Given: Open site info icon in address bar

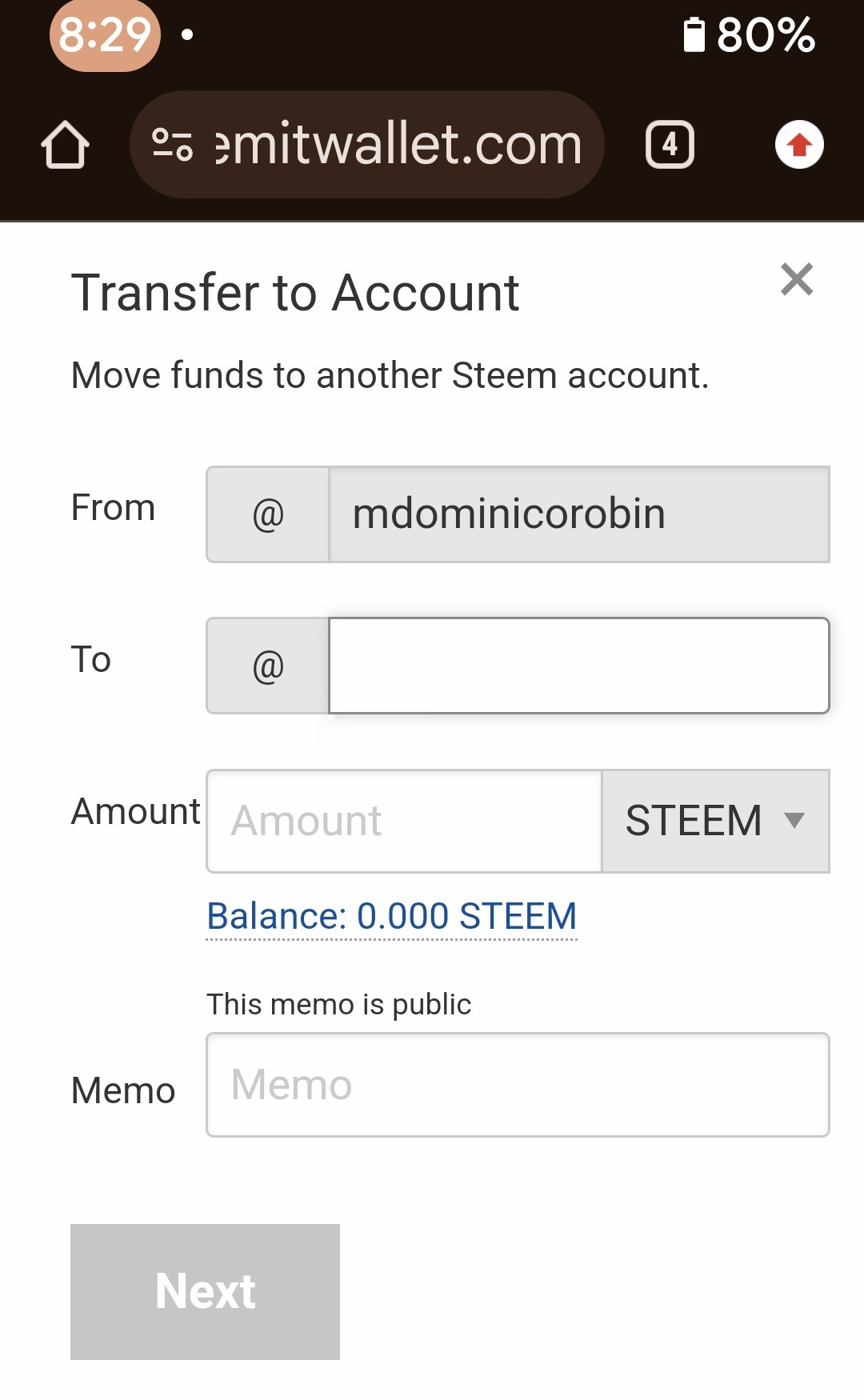Looking at the screenshot, I should (173, 145).
